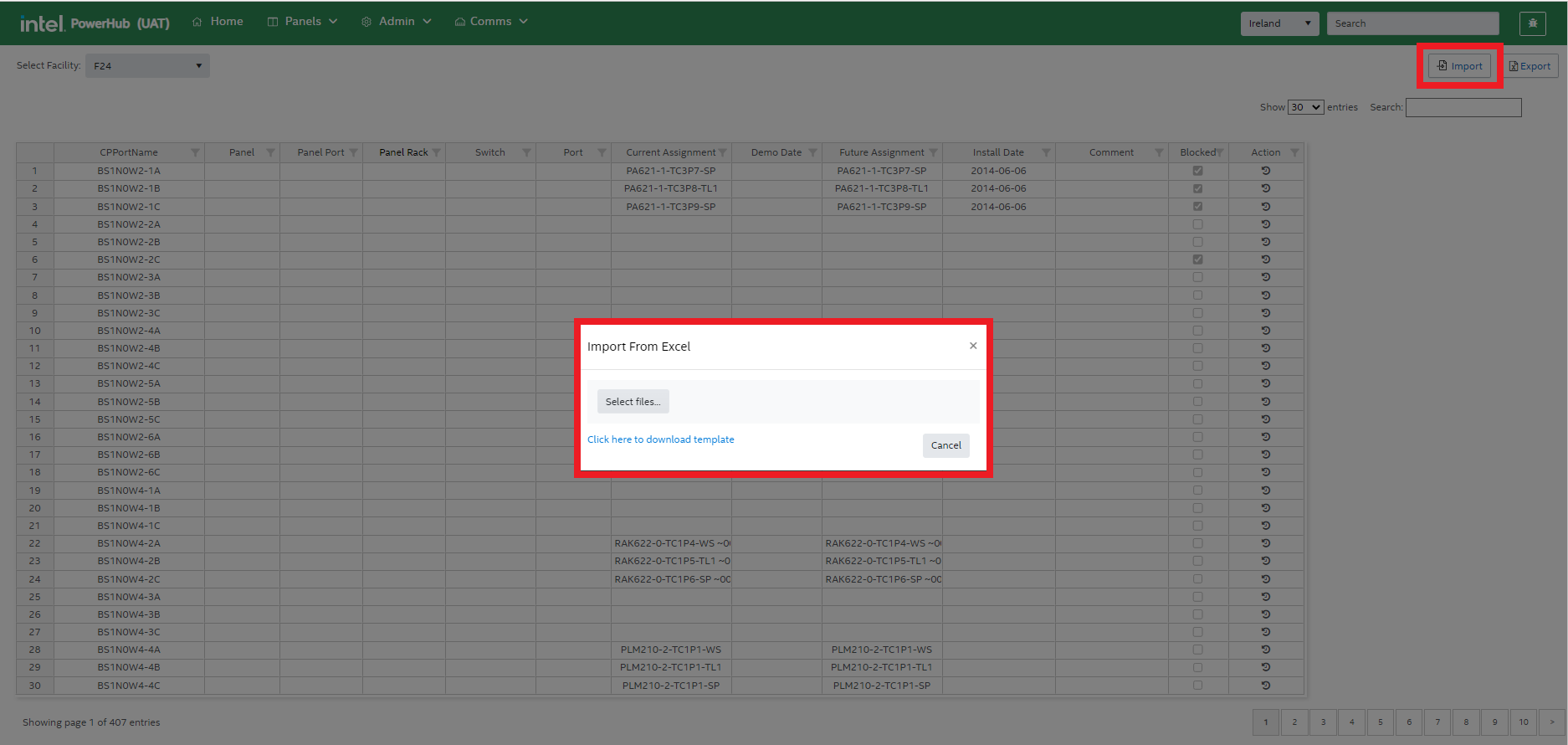Open the Panels menu
This screenshot has height=745, width=1568.
pos(302,22)
